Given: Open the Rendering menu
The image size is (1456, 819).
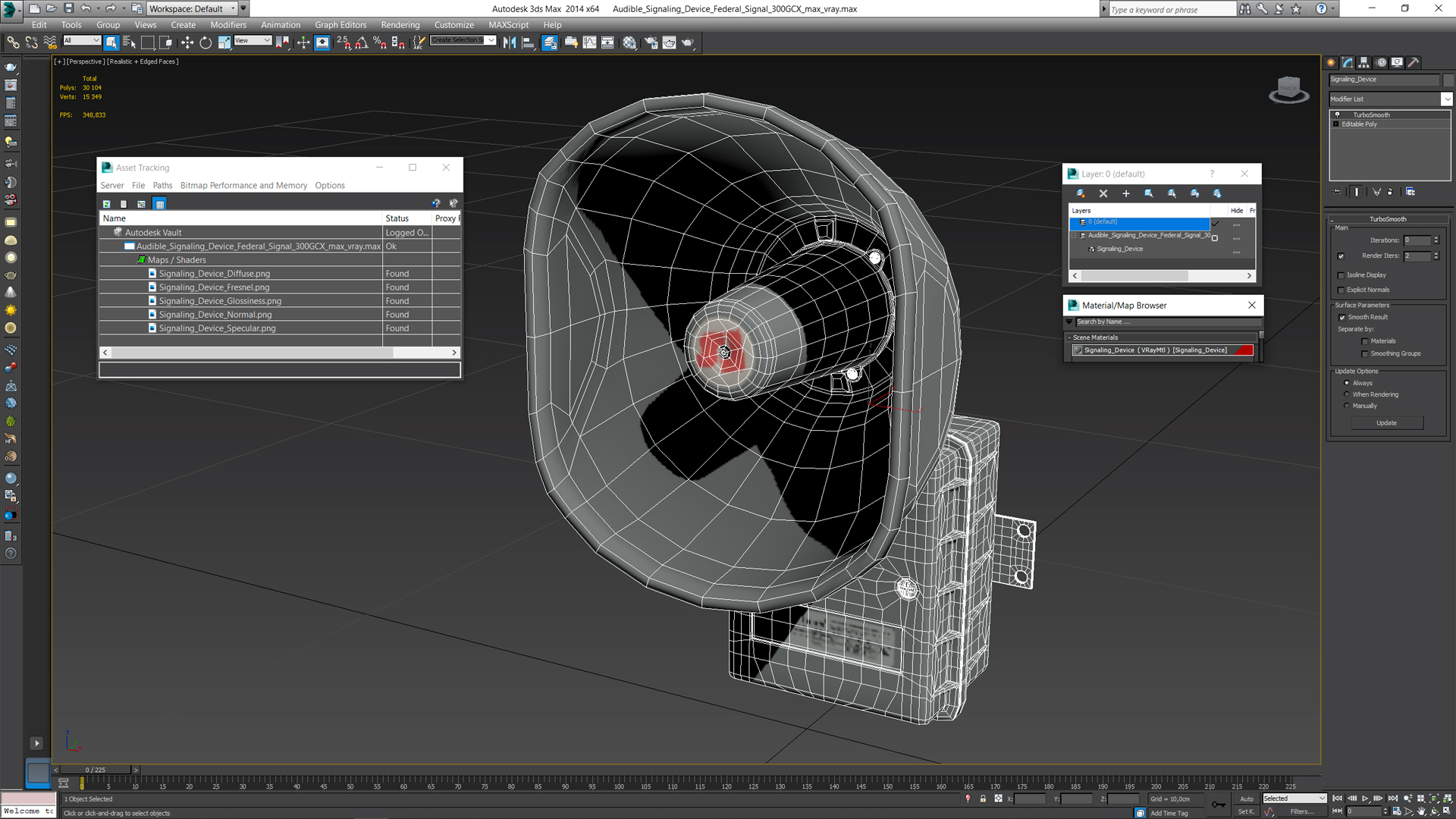Looking at the screenshot, I should point(400,25).
